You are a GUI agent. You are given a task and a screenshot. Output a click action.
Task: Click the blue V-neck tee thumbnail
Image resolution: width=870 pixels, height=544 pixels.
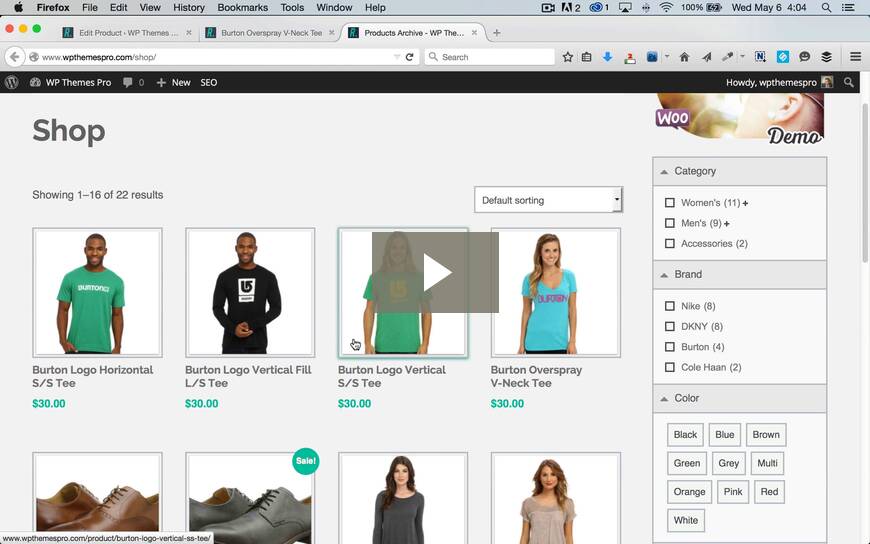(555, 293)
